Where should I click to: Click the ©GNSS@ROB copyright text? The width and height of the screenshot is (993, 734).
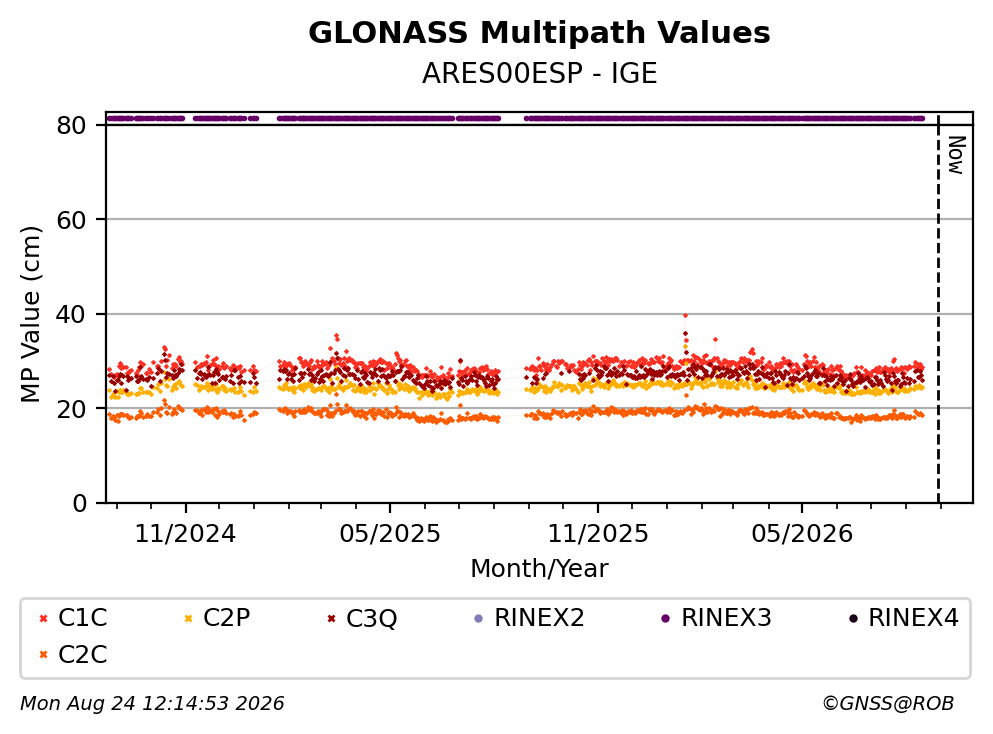coord(888,704)
